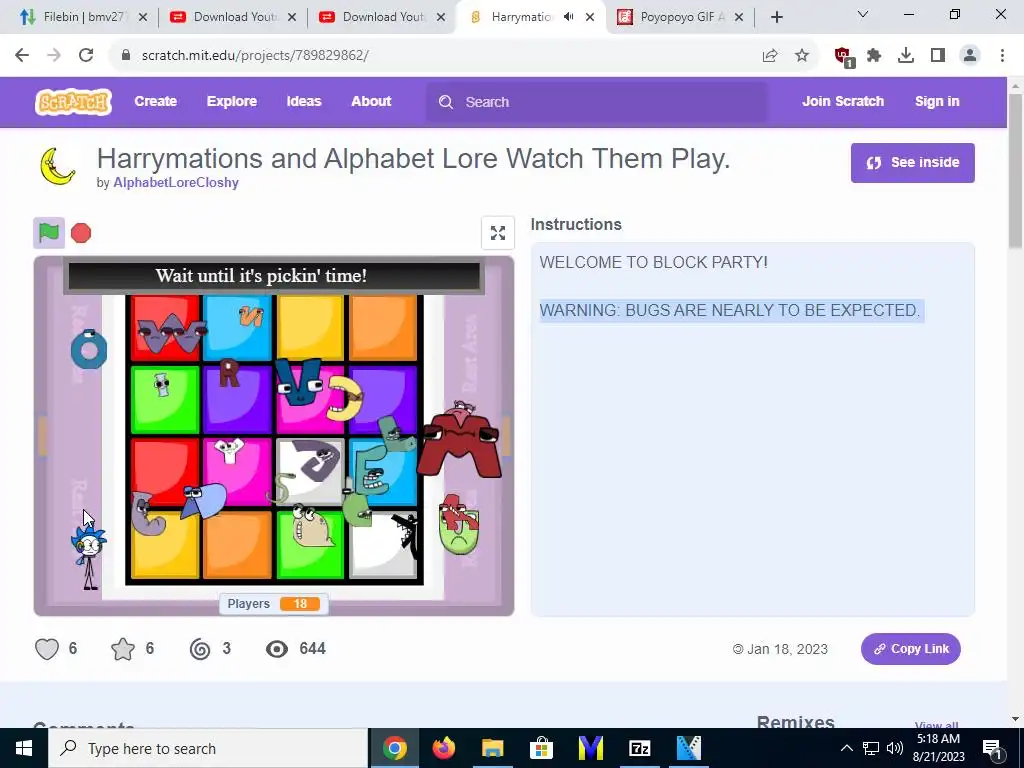Viewport: 1024px width, 768px height.
Task: Click the remix spiral icon
Action: [x=200, y=648]
